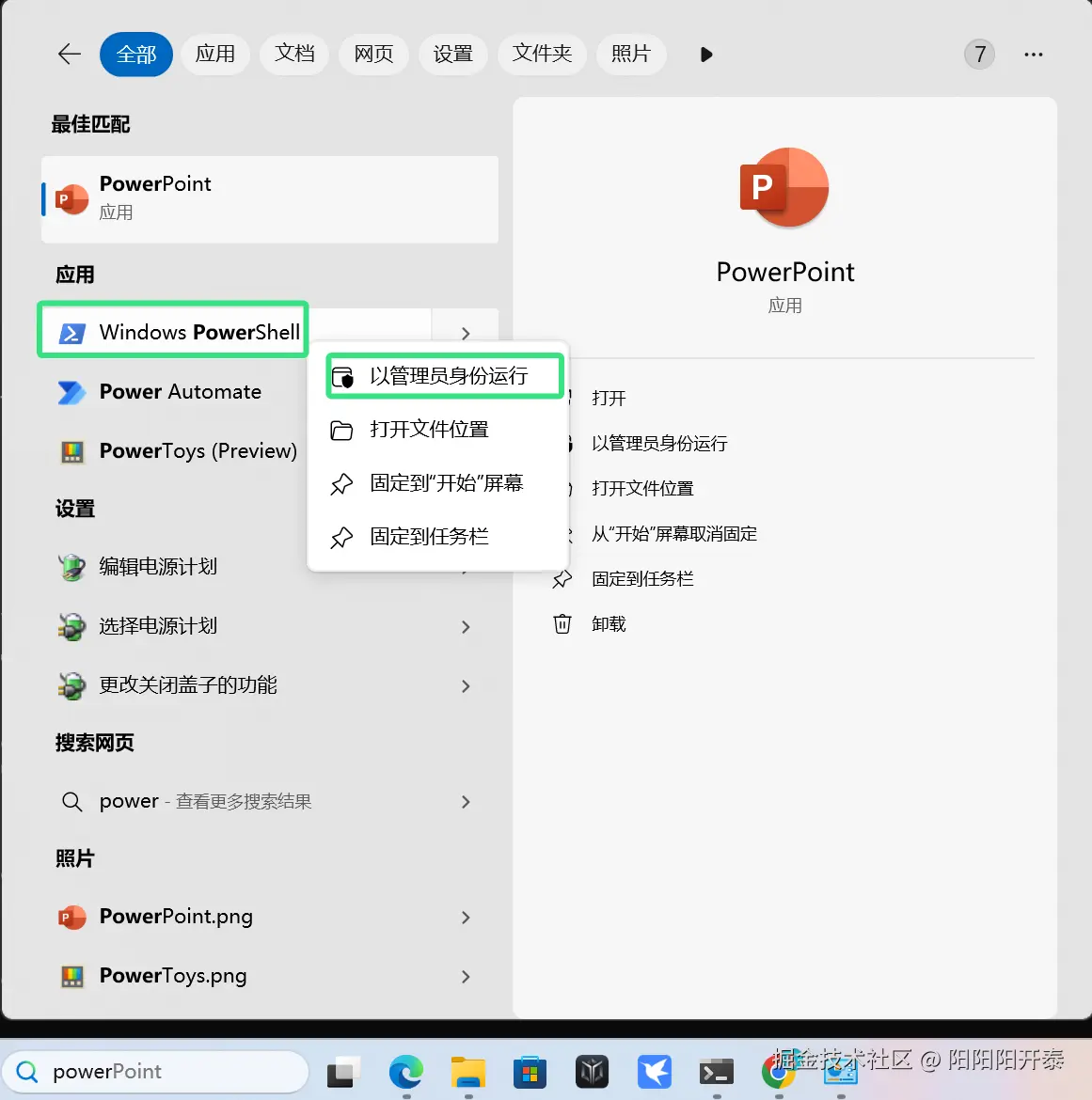Click the Windows PowerShell app icon

pyautogui.click(x=72, y=333)
